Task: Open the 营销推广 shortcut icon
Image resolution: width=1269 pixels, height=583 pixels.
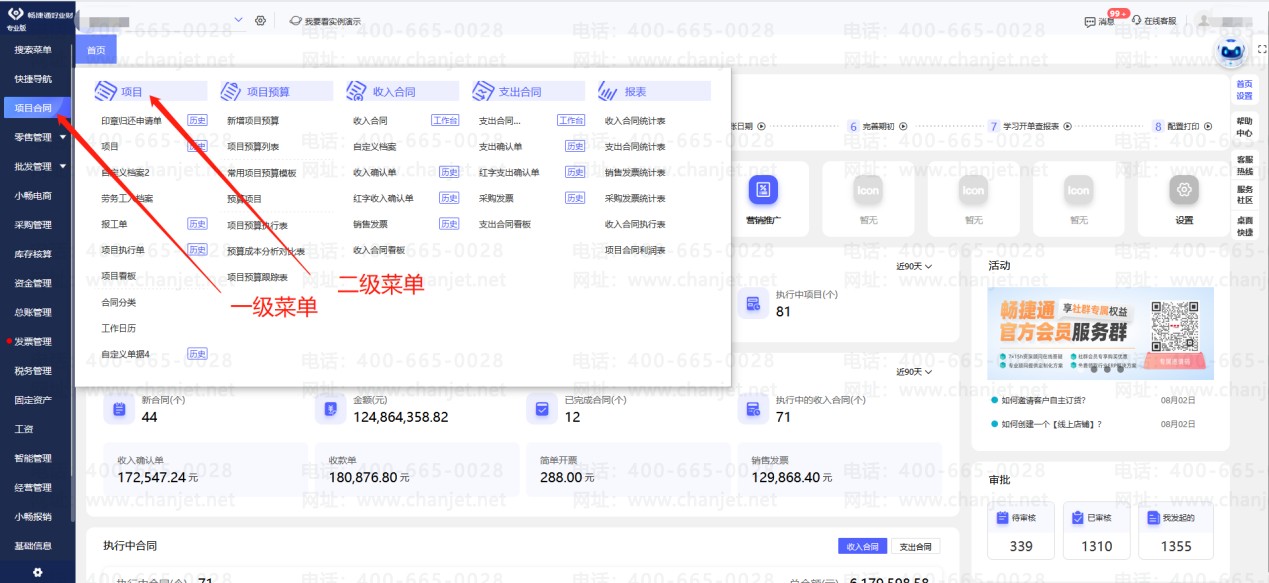Action: point(763,190)
